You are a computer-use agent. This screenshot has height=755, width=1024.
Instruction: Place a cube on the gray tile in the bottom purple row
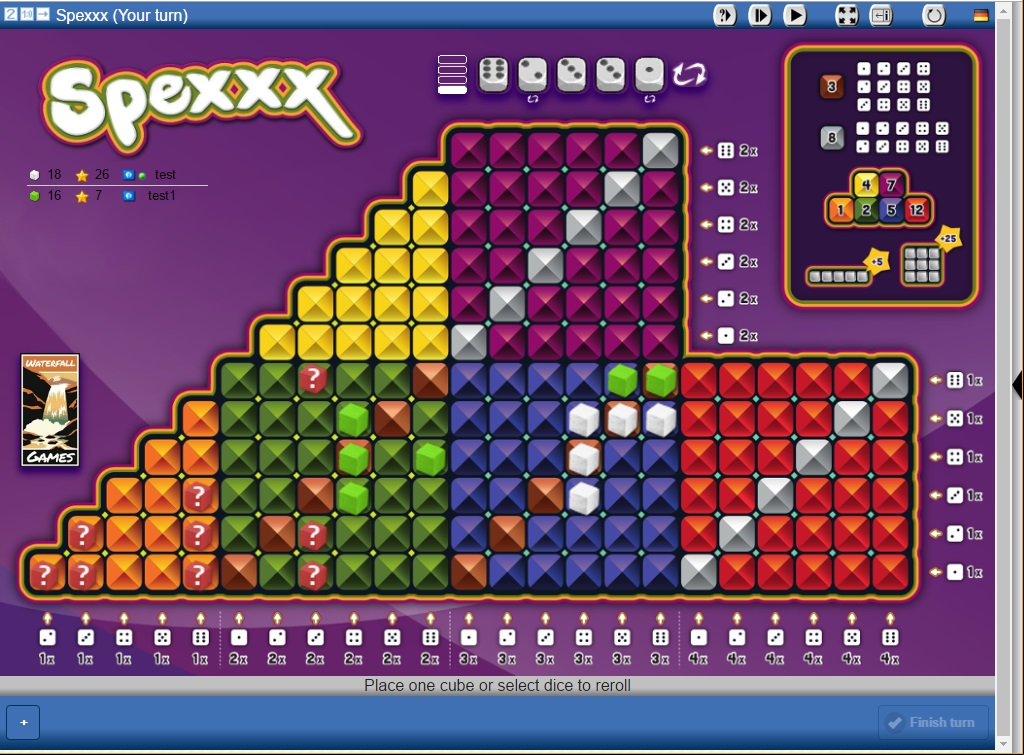[x=468, y=342]
